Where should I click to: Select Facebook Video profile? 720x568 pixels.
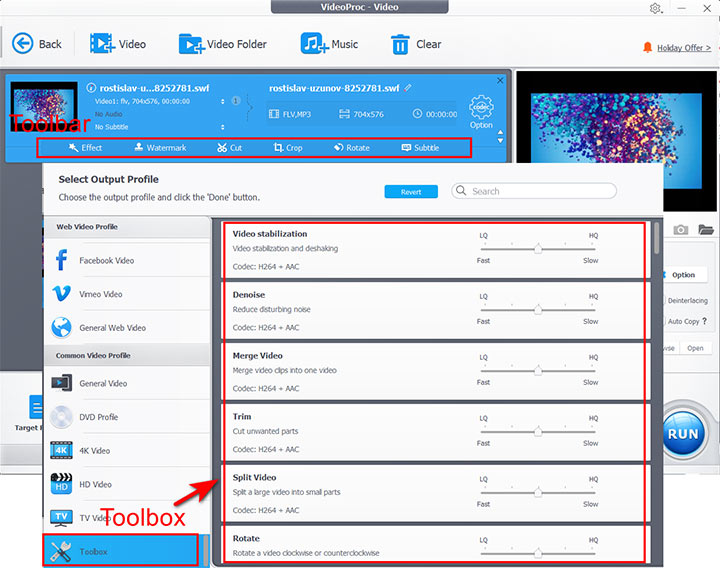(x=127, y=260)
